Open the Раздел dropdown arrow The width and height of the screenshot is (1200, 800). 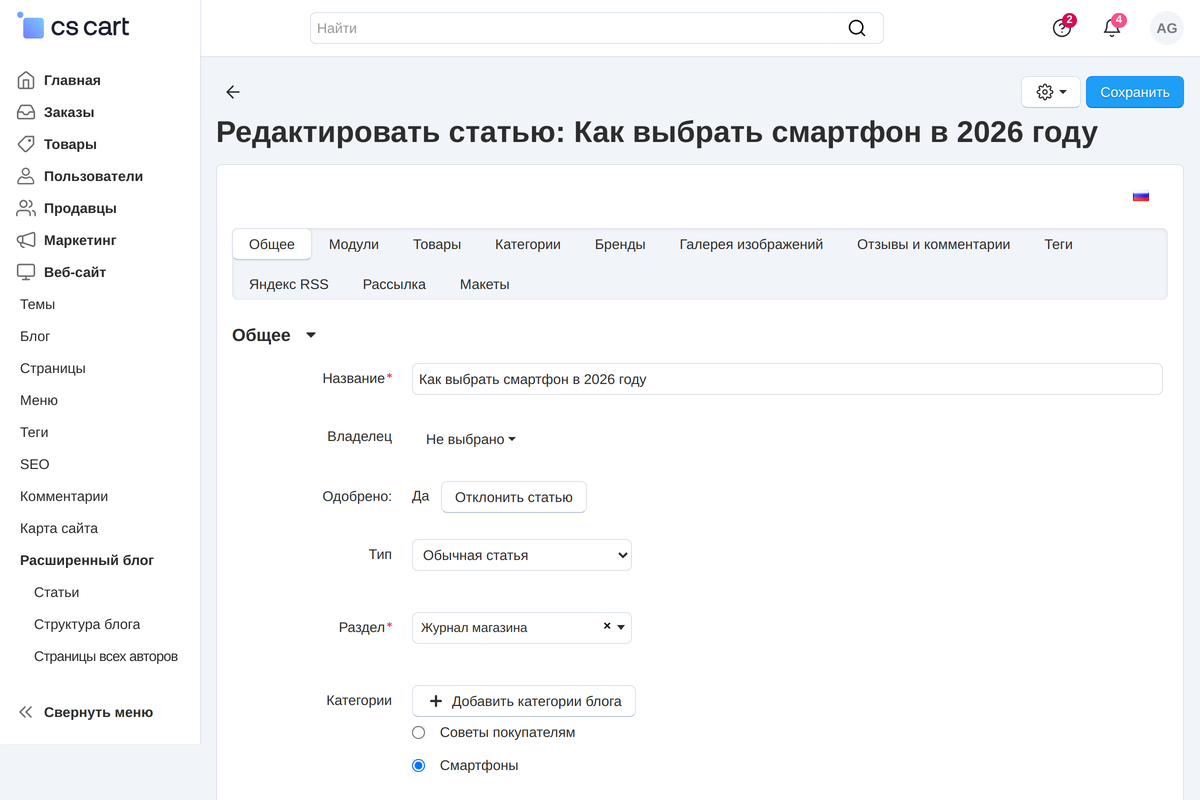coord(621,627)
